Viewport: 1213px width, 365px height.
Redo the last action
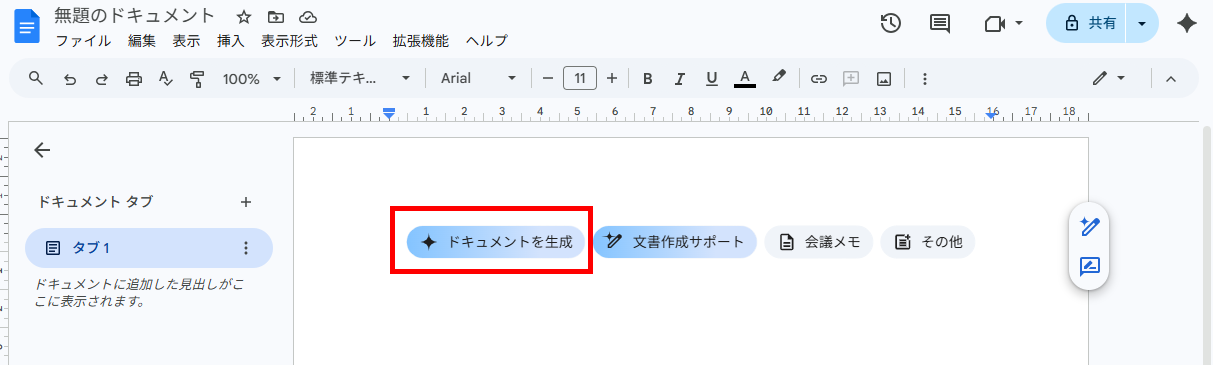101,78
